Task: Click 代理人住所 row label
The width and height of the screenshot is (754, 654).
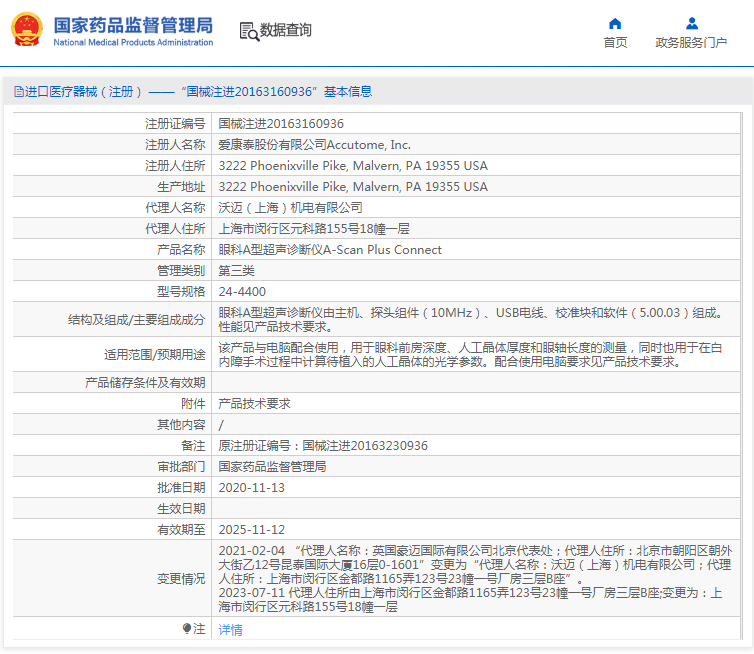Action: (175, 229)
